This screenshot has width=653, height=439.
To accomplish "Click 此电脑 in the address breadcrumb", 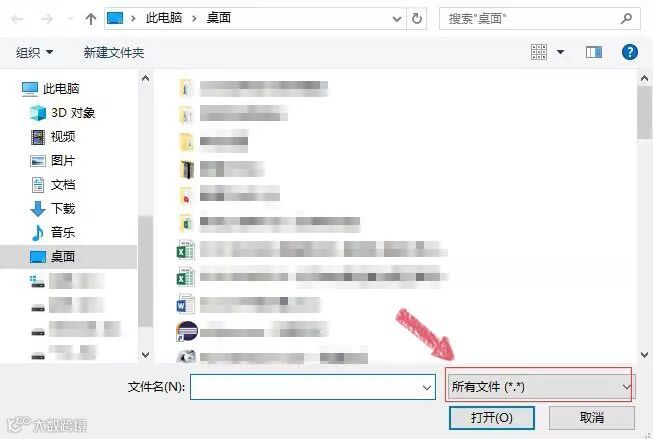I will tap(164, 18).
